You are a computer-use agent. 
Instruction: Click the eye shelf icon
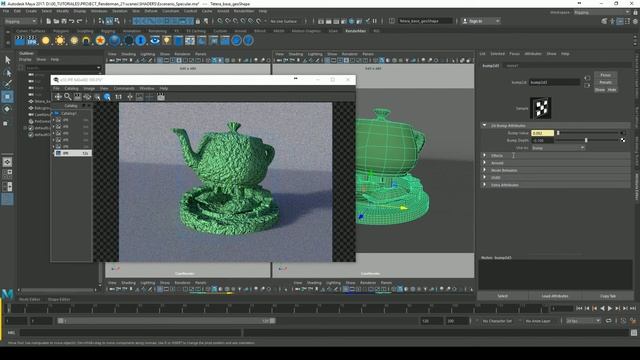tap(155, 40)
